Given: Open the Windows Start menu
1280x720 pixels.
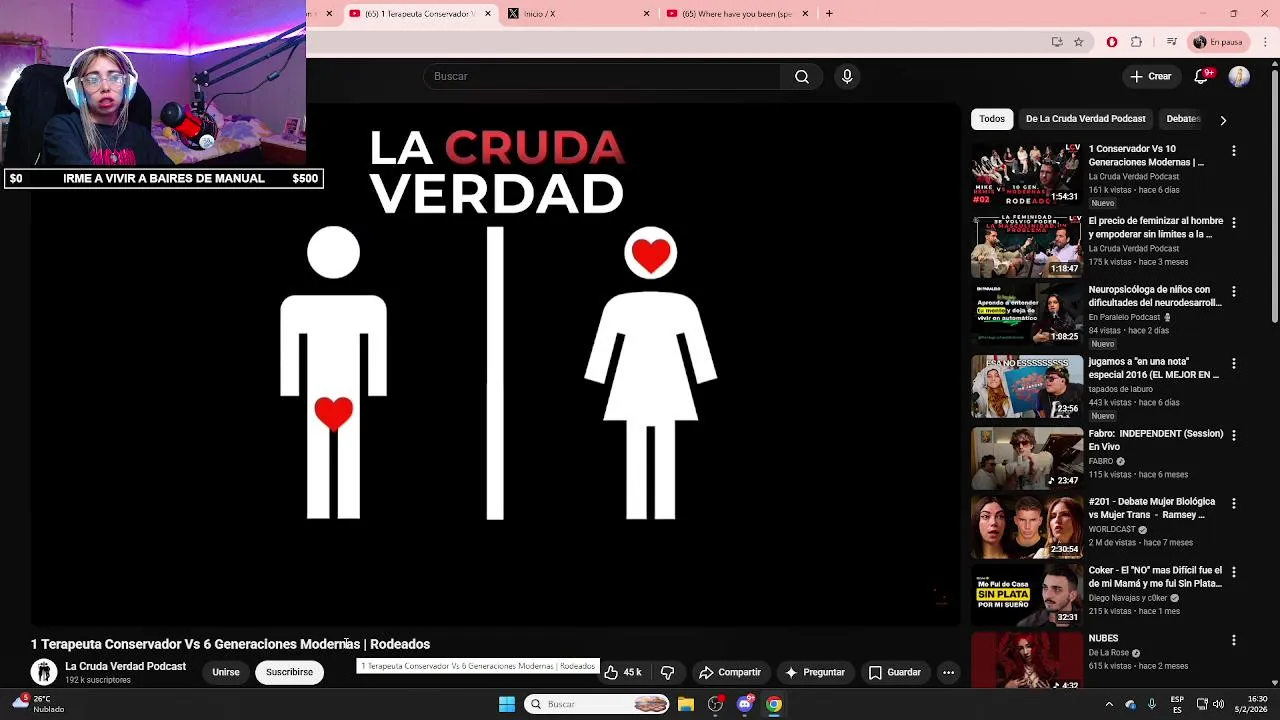Looking at the screenshot, I should point(507,704).
